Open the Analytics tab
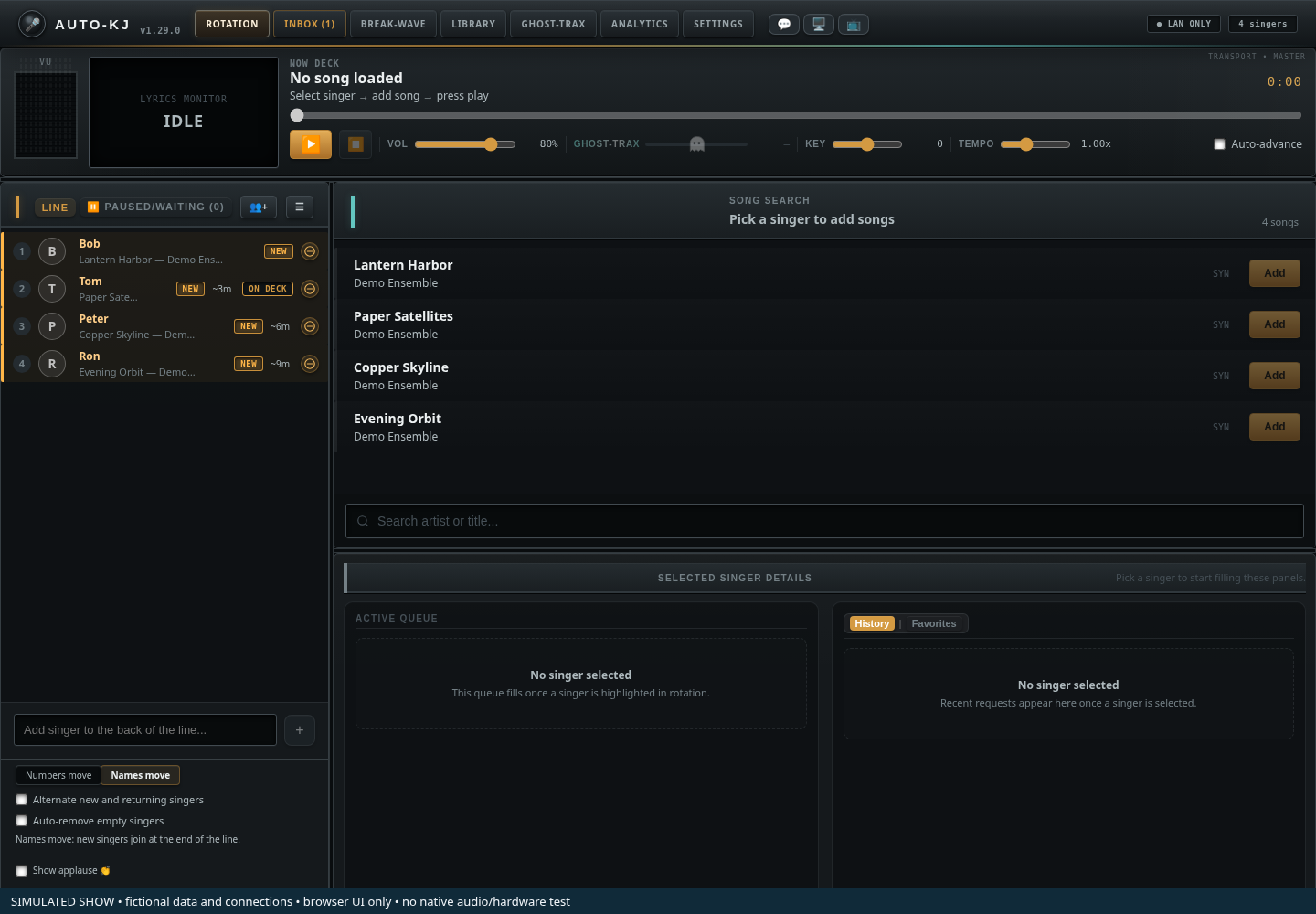The width and height of the screenshot is (1316, 914). click(x=640, y=24)
